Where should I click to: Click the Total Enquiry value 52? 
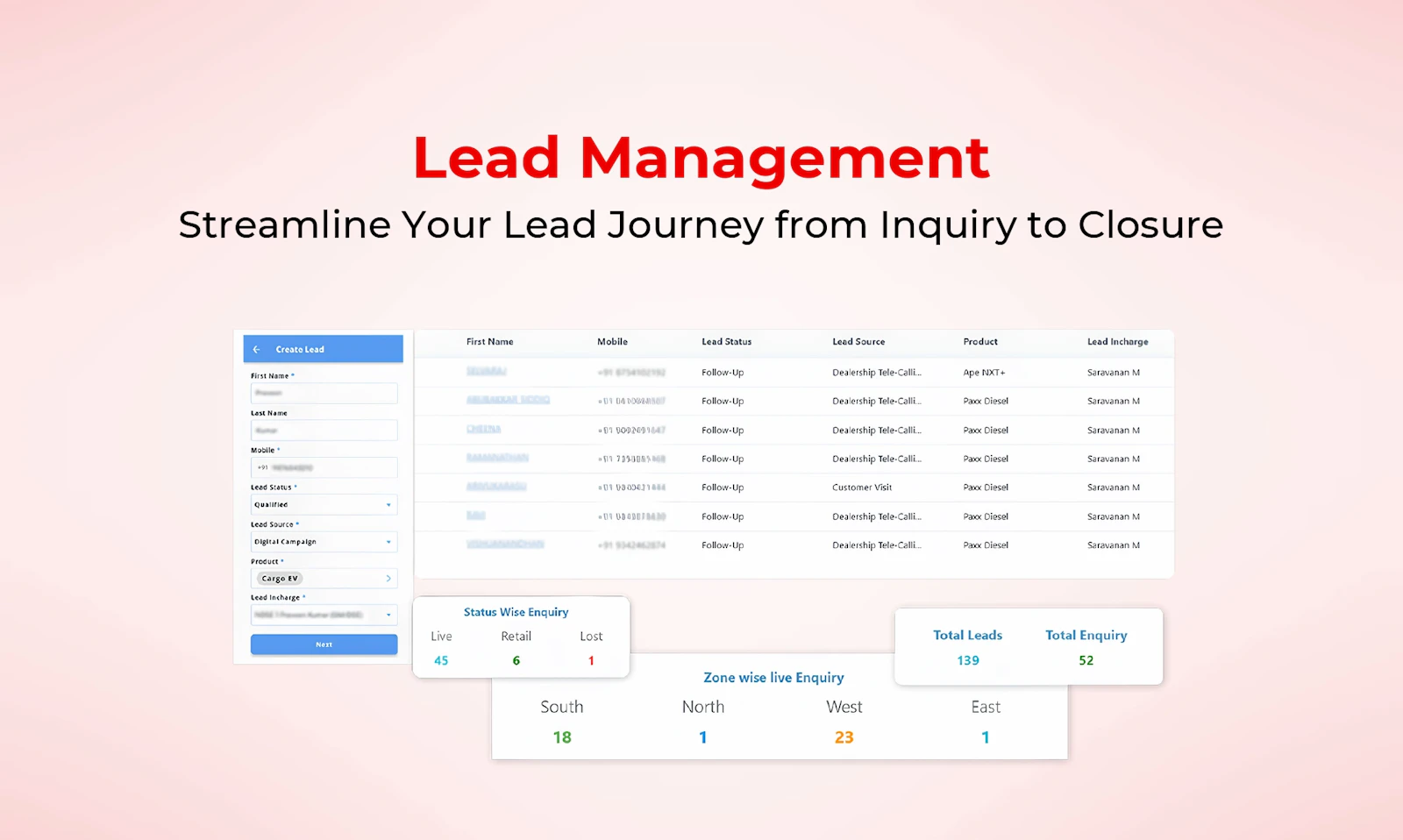coord(1086,661)
